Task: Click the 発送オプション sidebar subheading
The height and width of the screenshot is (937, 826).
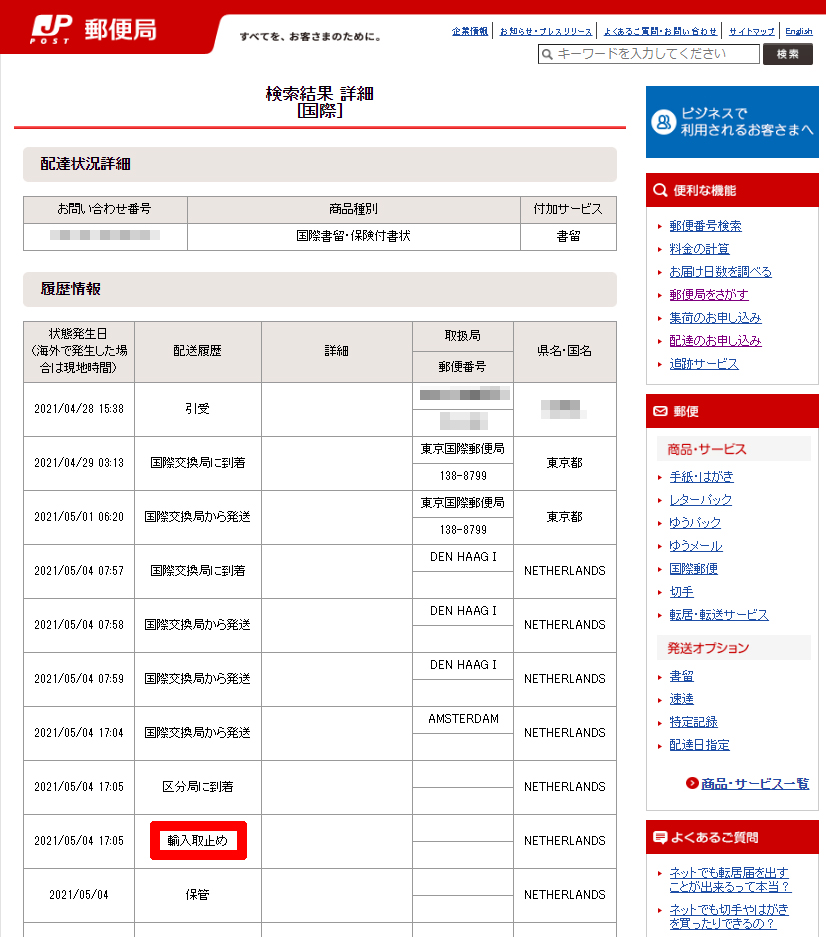Action: tap(733, 648)
